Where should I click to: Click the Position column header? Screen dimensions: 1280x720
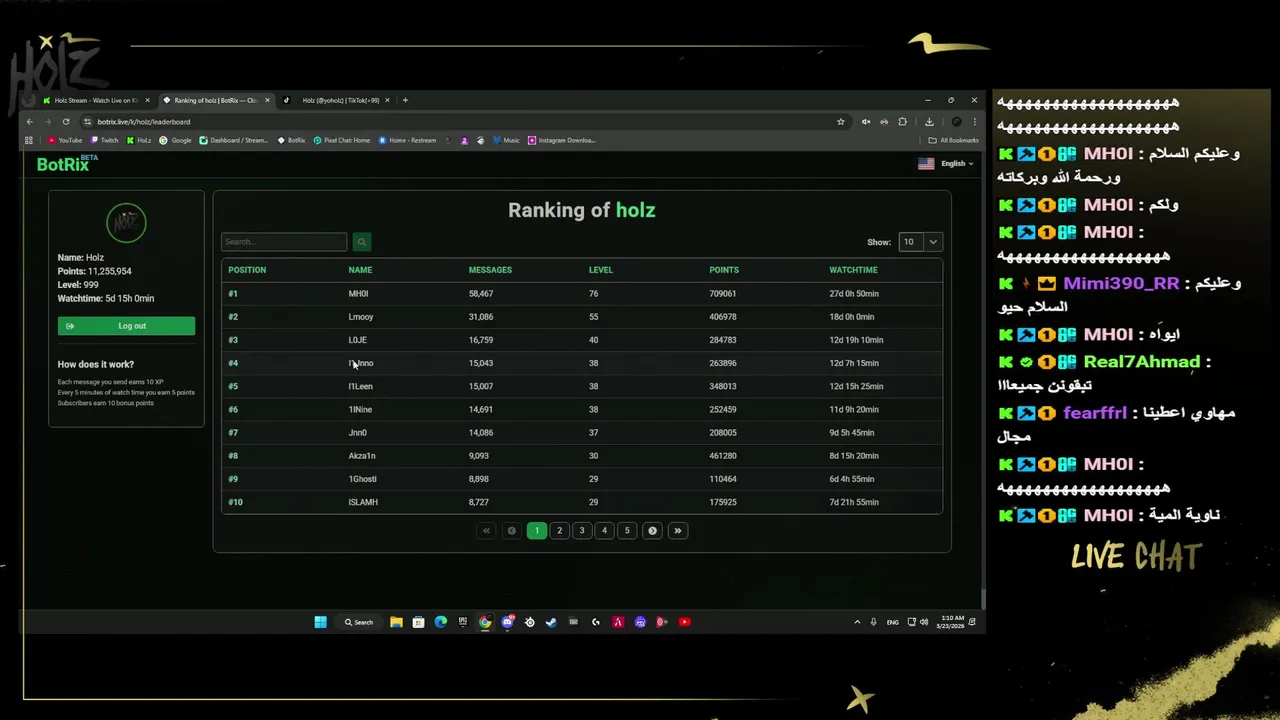(247, 270)
